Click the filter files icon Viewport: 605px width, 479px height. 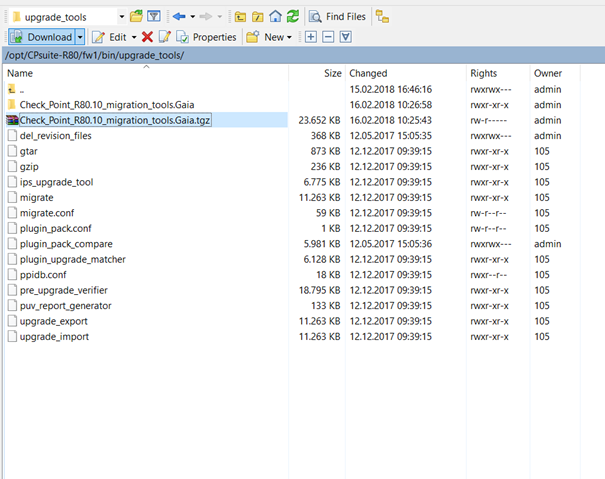click(154, 17)
